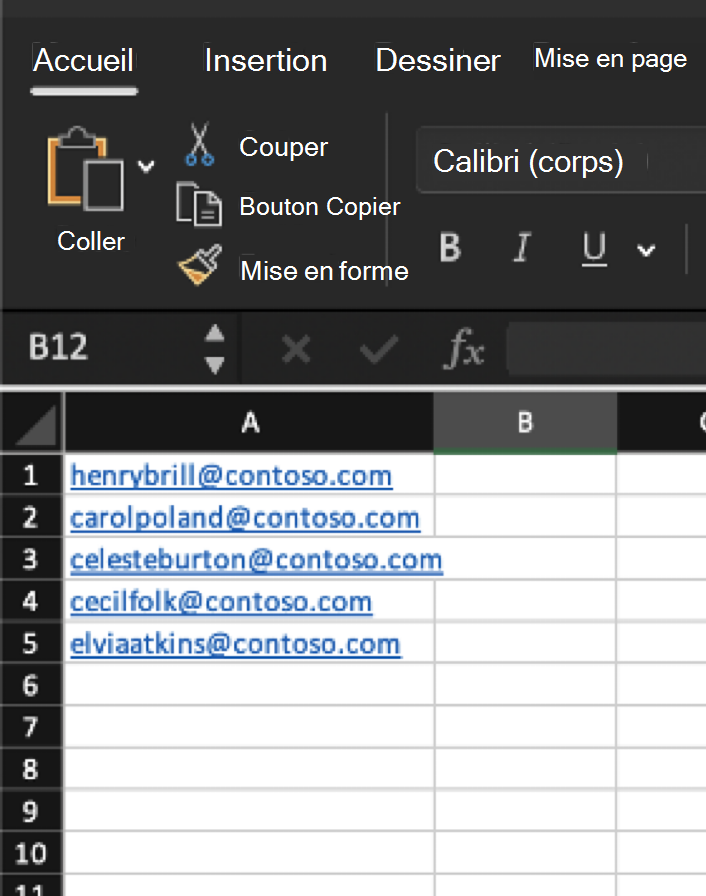The image size is (706, 896).
Task: Select cell B10
Action: (x=526, y=853)
